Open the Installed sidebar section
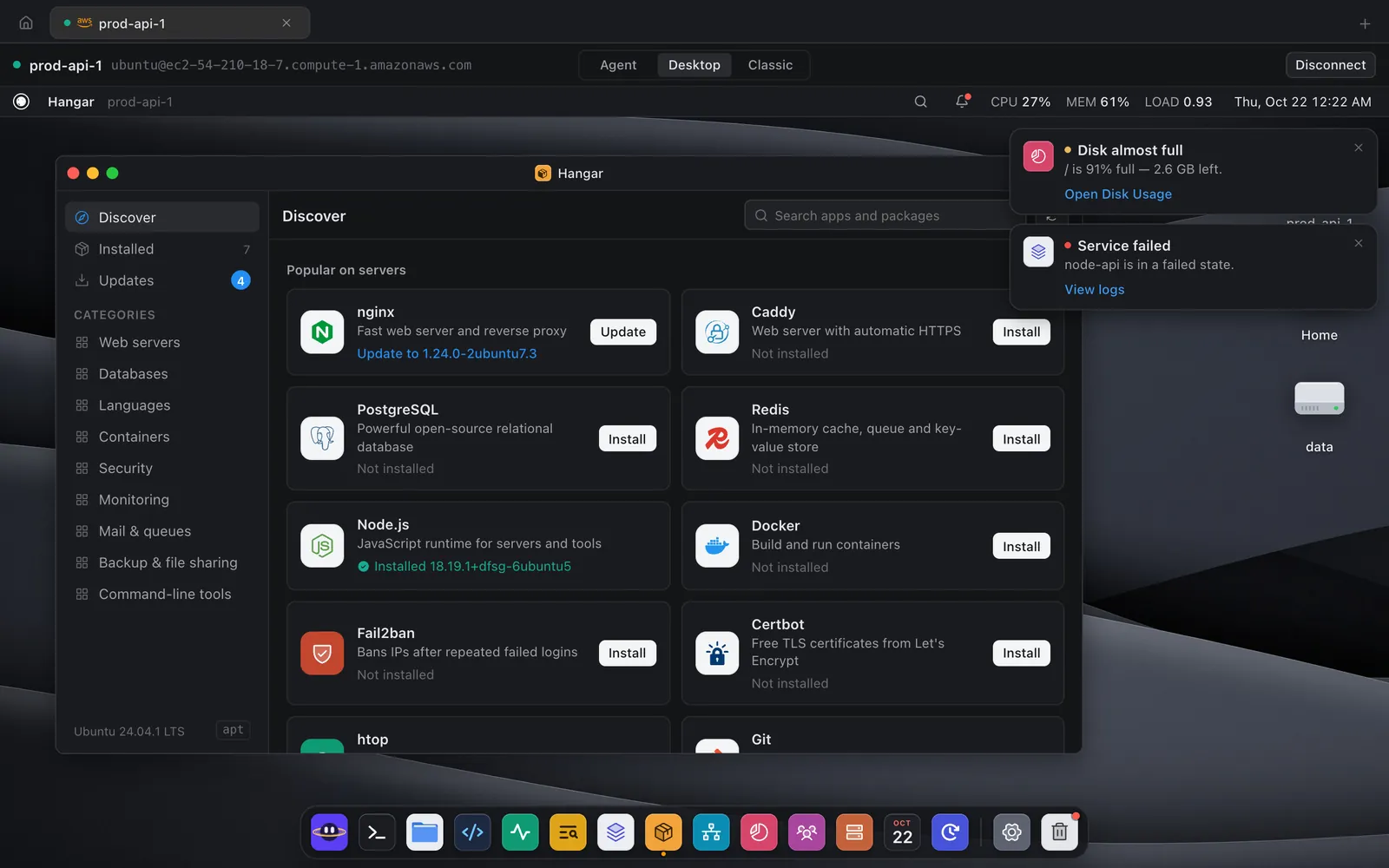Screen dimensions: 1389x868 162,249
